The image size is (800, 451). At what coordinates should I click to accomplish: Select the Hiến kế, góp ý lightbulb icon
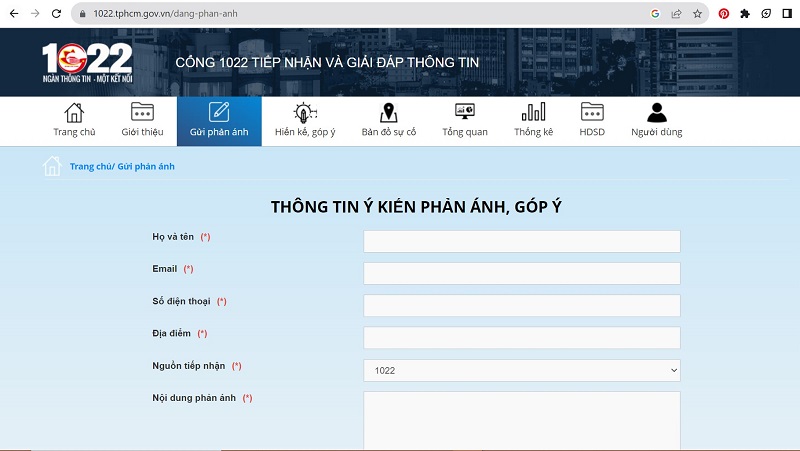[x=304, y=112]
